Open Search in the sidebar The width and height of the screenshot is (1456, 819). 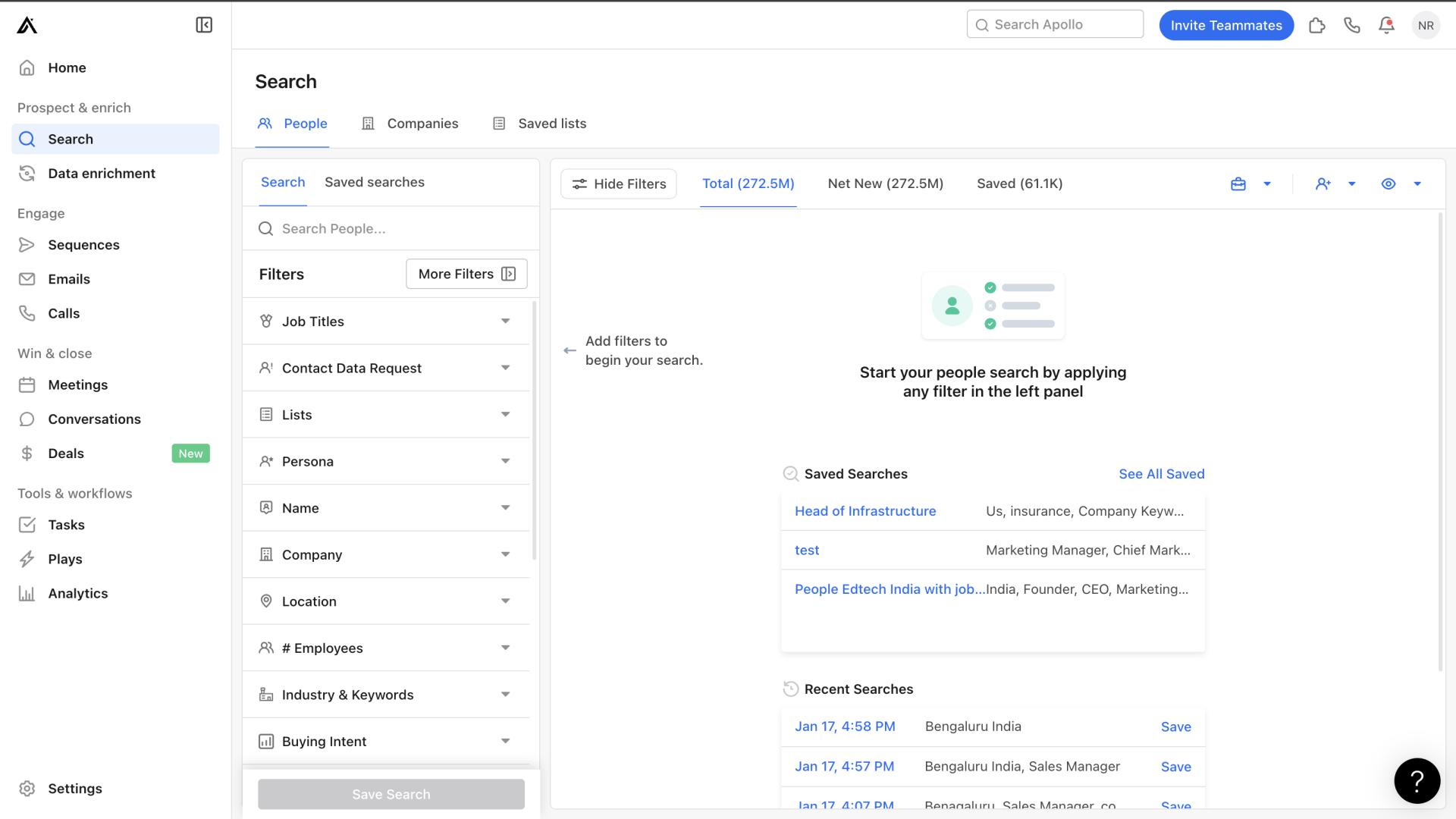[115, 139]
